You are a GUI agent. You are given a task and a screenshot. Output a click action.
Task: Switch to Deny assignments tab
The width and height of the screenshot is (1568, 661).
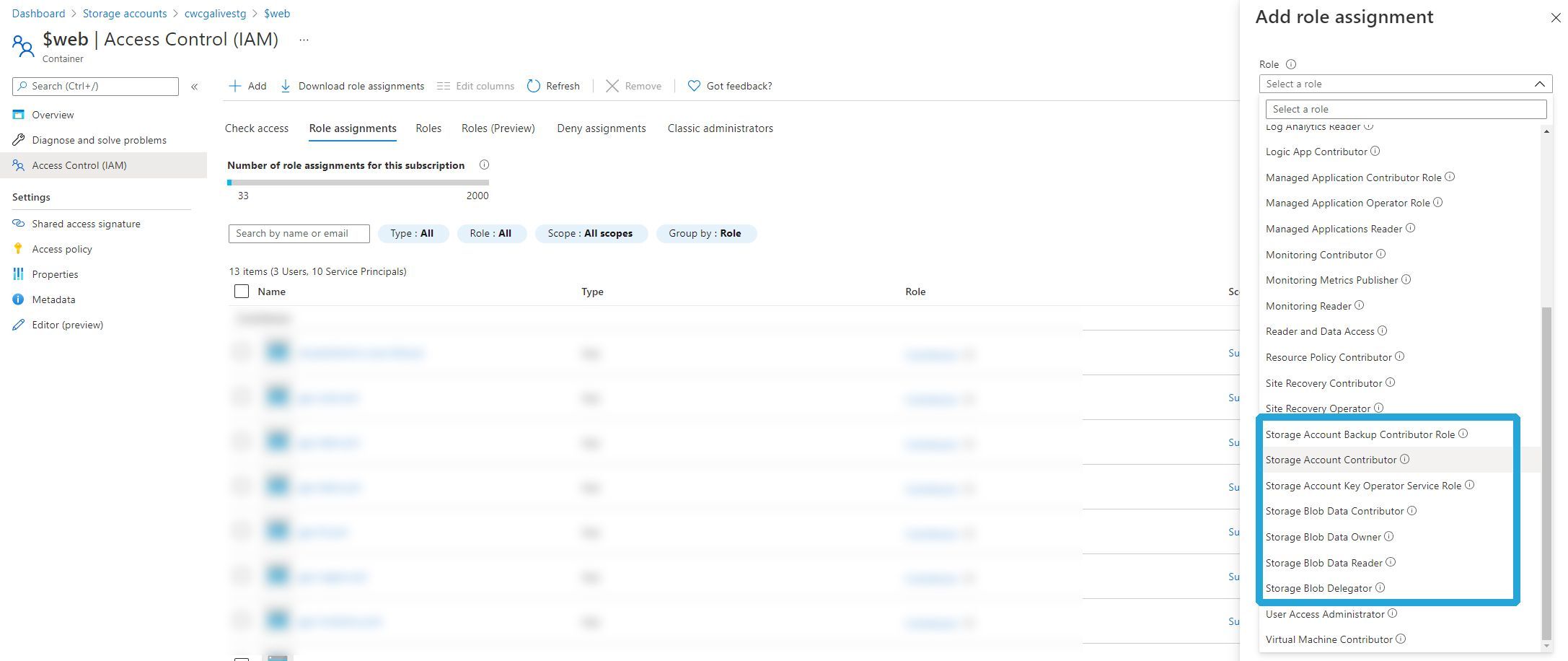click(602, 128)
